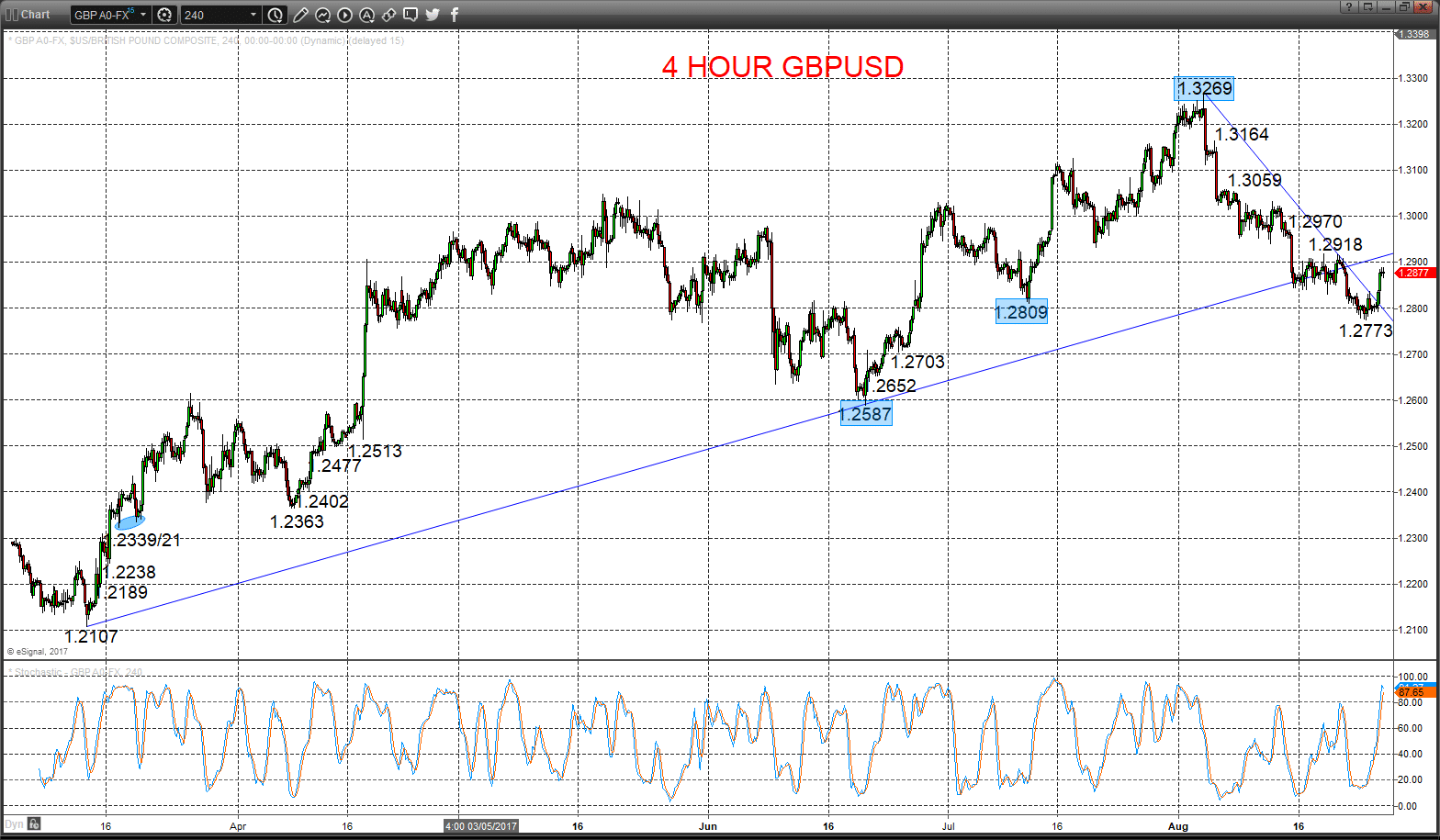This screenshot has width=1440, height=840.
Task: Close the chart window
Action: tap(1424, 7)
